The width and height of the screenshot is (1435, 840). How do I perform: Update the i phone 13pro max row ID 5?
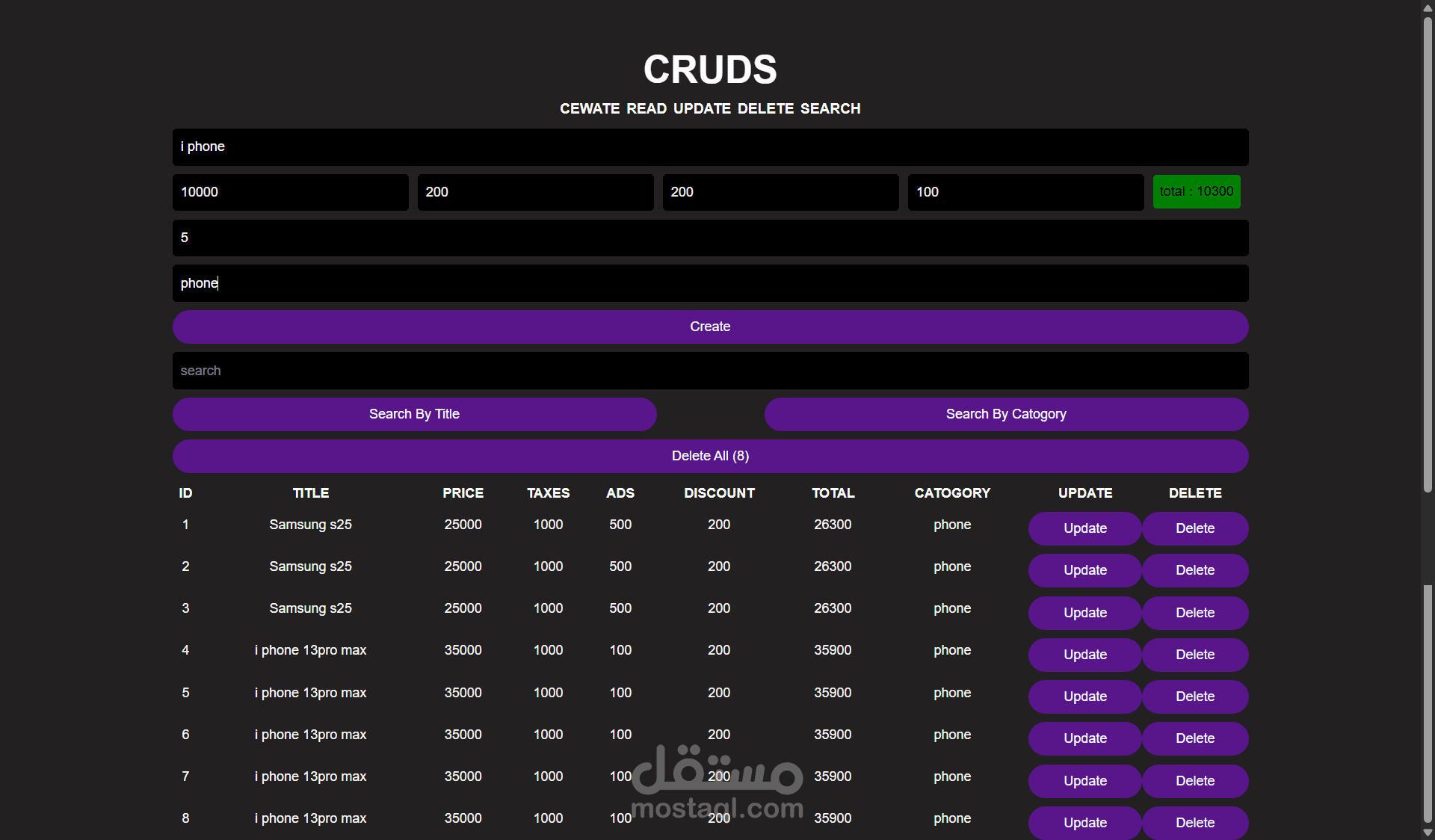(x=1084, y=697)
